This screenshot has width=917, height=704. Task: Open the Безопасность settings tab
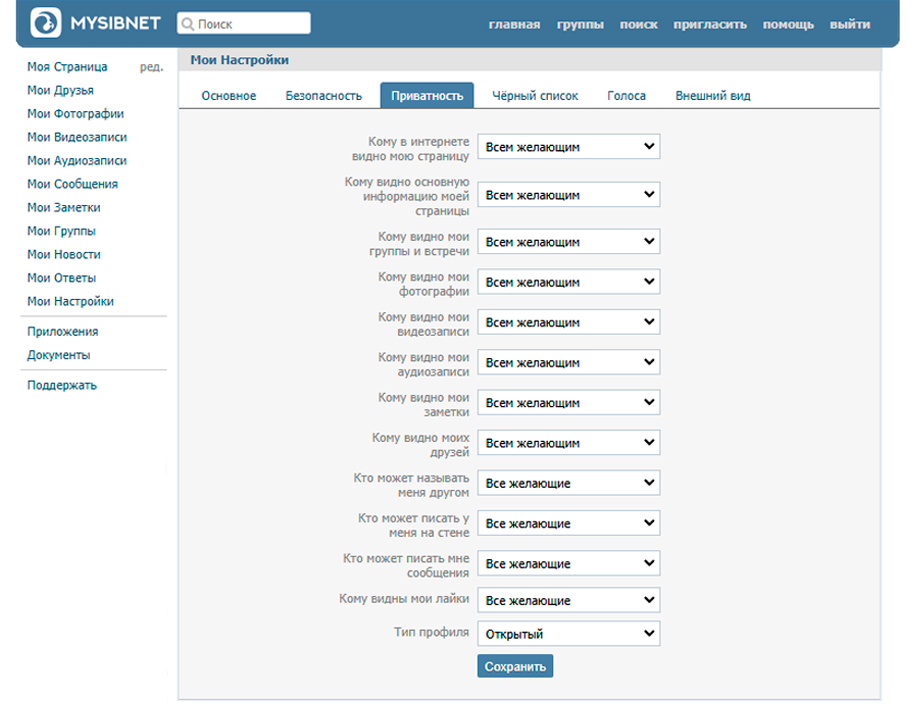(x=323, y=96)
